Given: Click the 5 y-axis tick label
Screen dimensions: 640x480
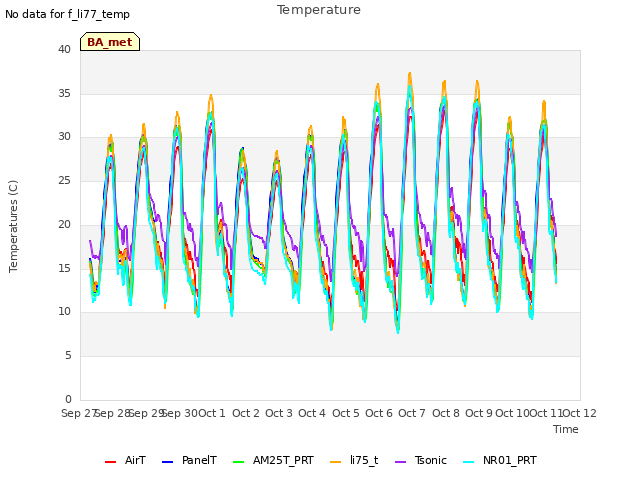Looking at the screenshot, I should [68, 356].
